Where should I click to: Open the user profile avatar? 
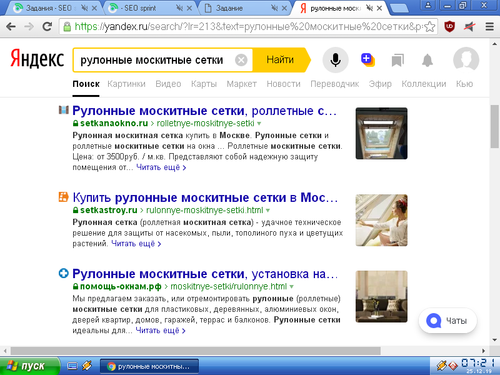[x=466, y=60]
